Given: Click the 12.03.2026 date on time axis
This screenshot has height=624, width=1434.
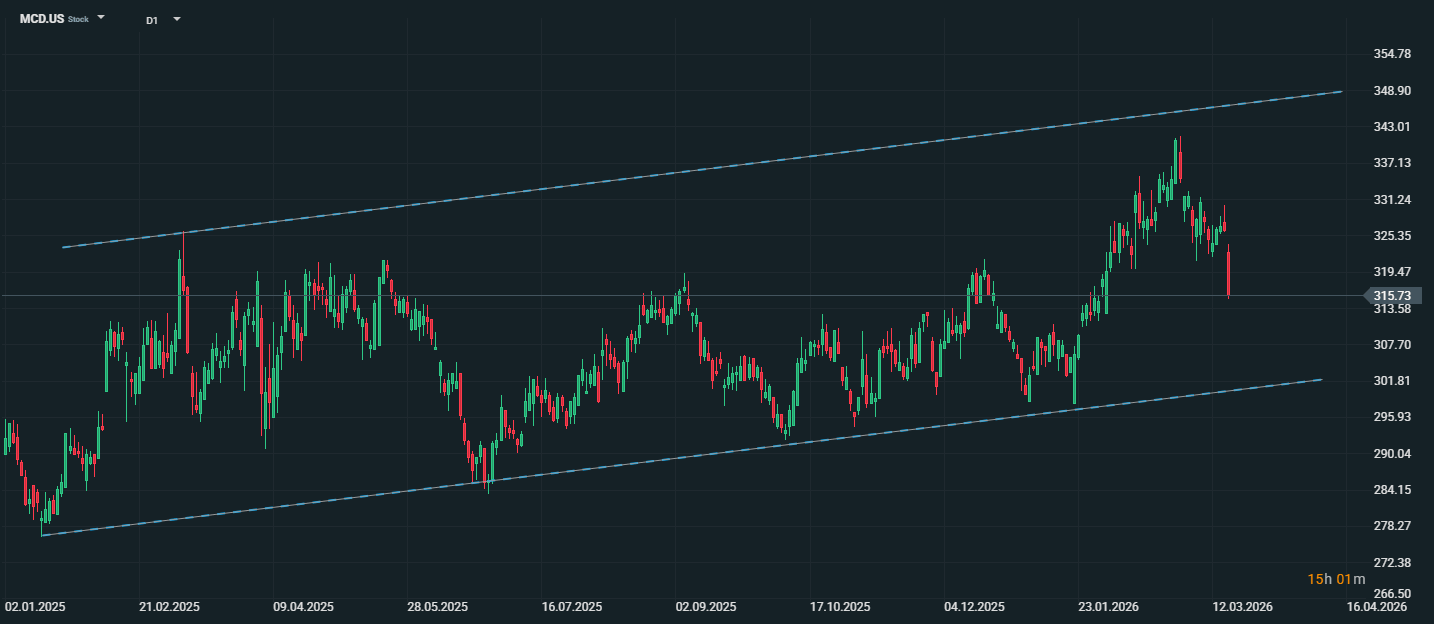Looking at the screenshot, I should 1243,607.
